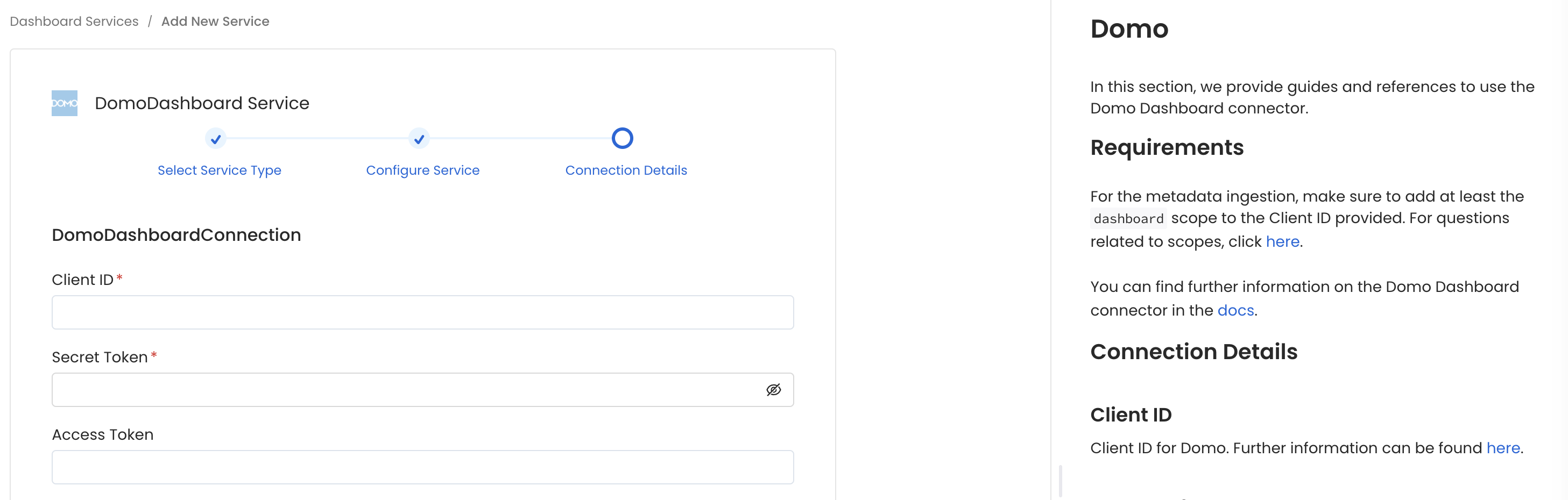Viewport: 1568px width, 500px height.
Task: Select the Client ID input field
Action: pyautogui.click(x=422, y=312)
